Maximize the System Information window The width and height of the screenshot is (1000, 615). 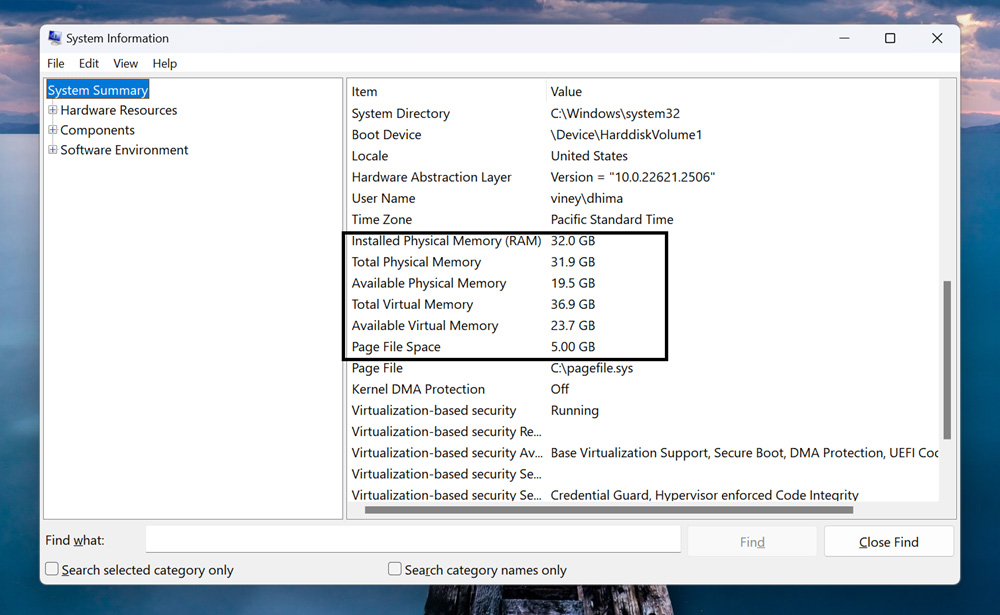(x=890, y=38)
